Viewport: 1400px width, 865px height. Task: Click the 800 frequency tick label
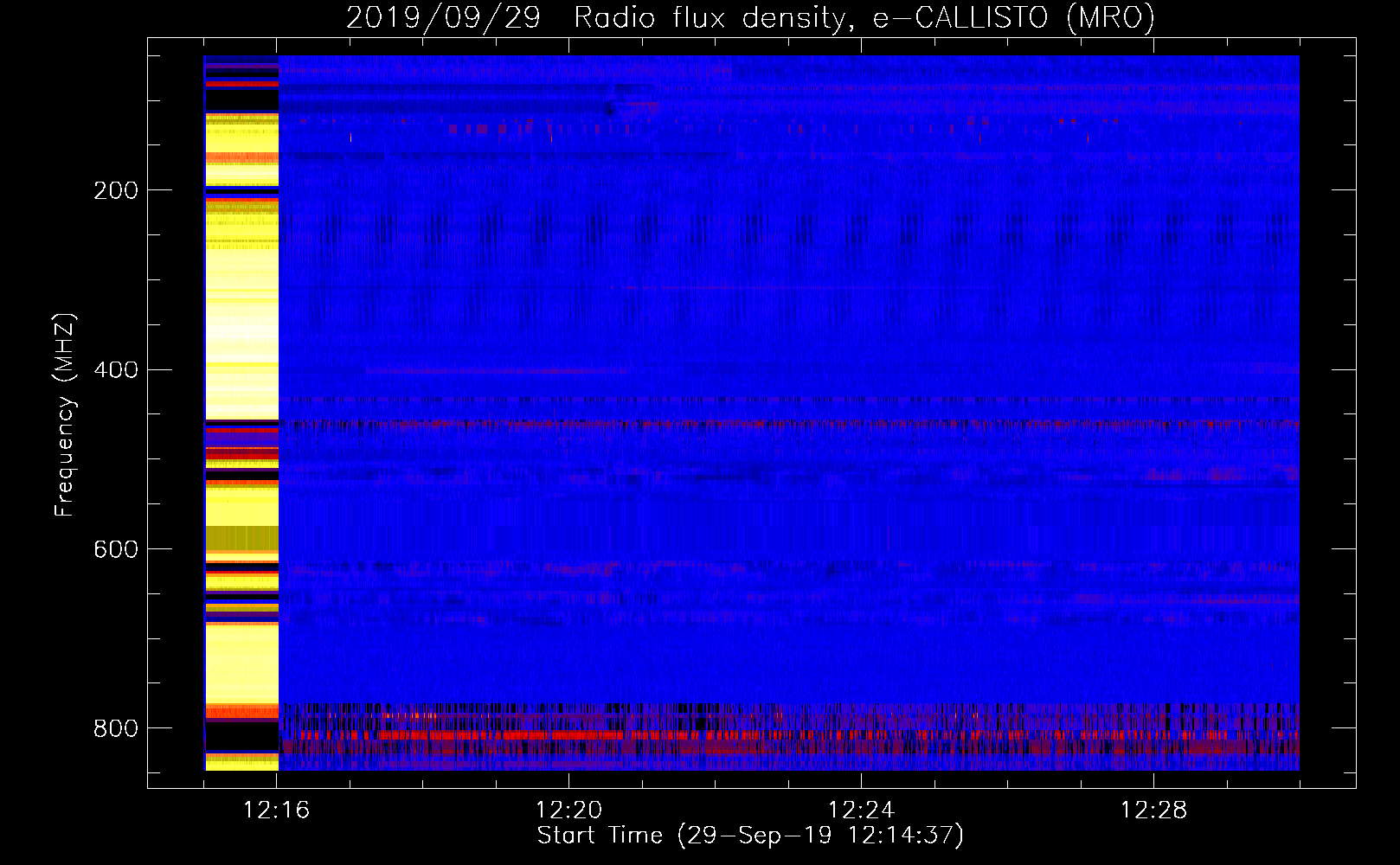pos(116,728)
